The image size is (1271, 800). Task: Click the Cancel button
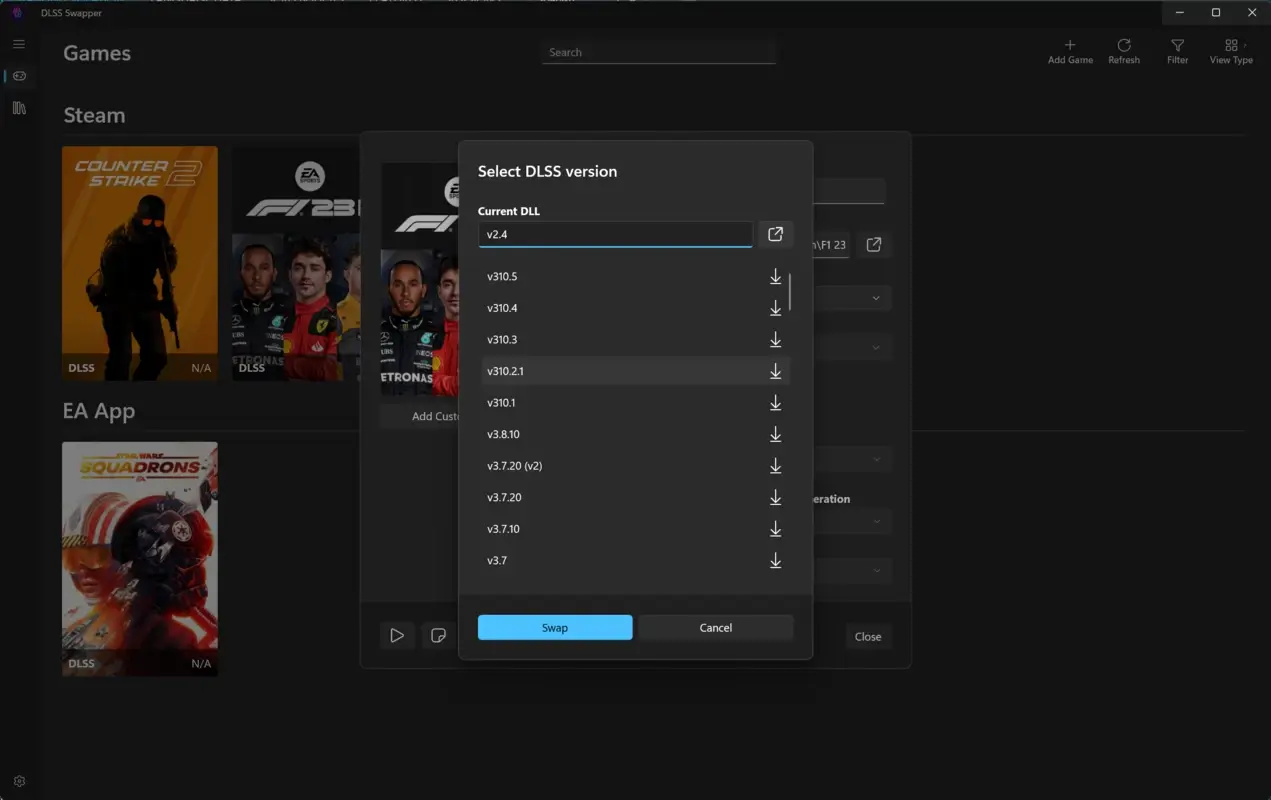(x=716, y=627)
